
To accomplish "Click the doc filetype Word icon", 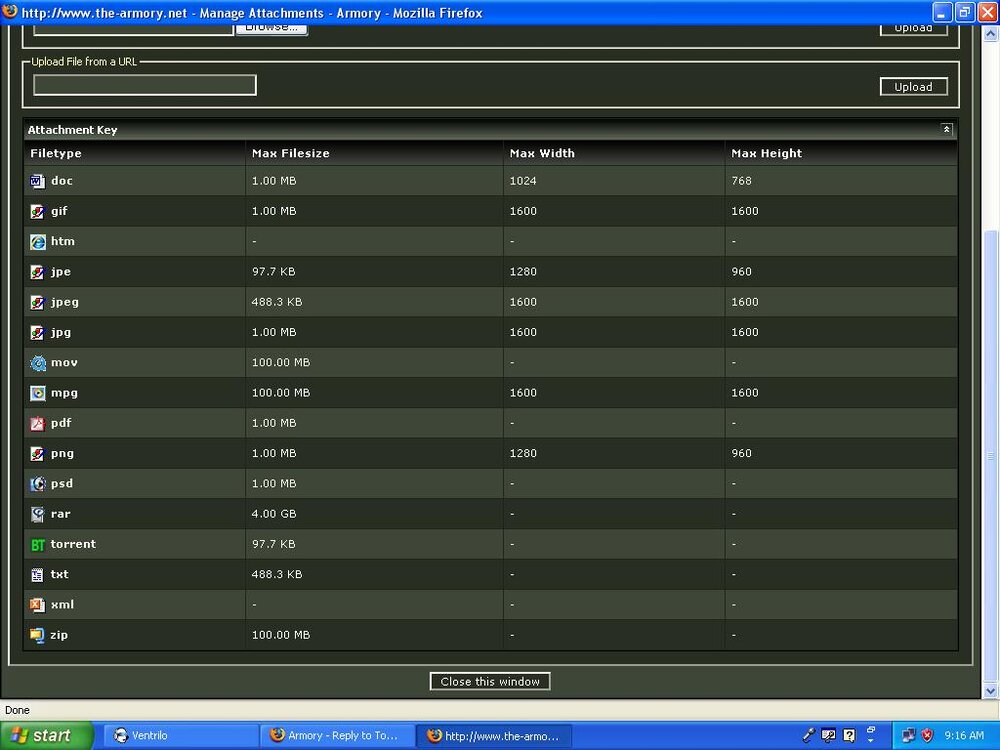I will [38, 181].
